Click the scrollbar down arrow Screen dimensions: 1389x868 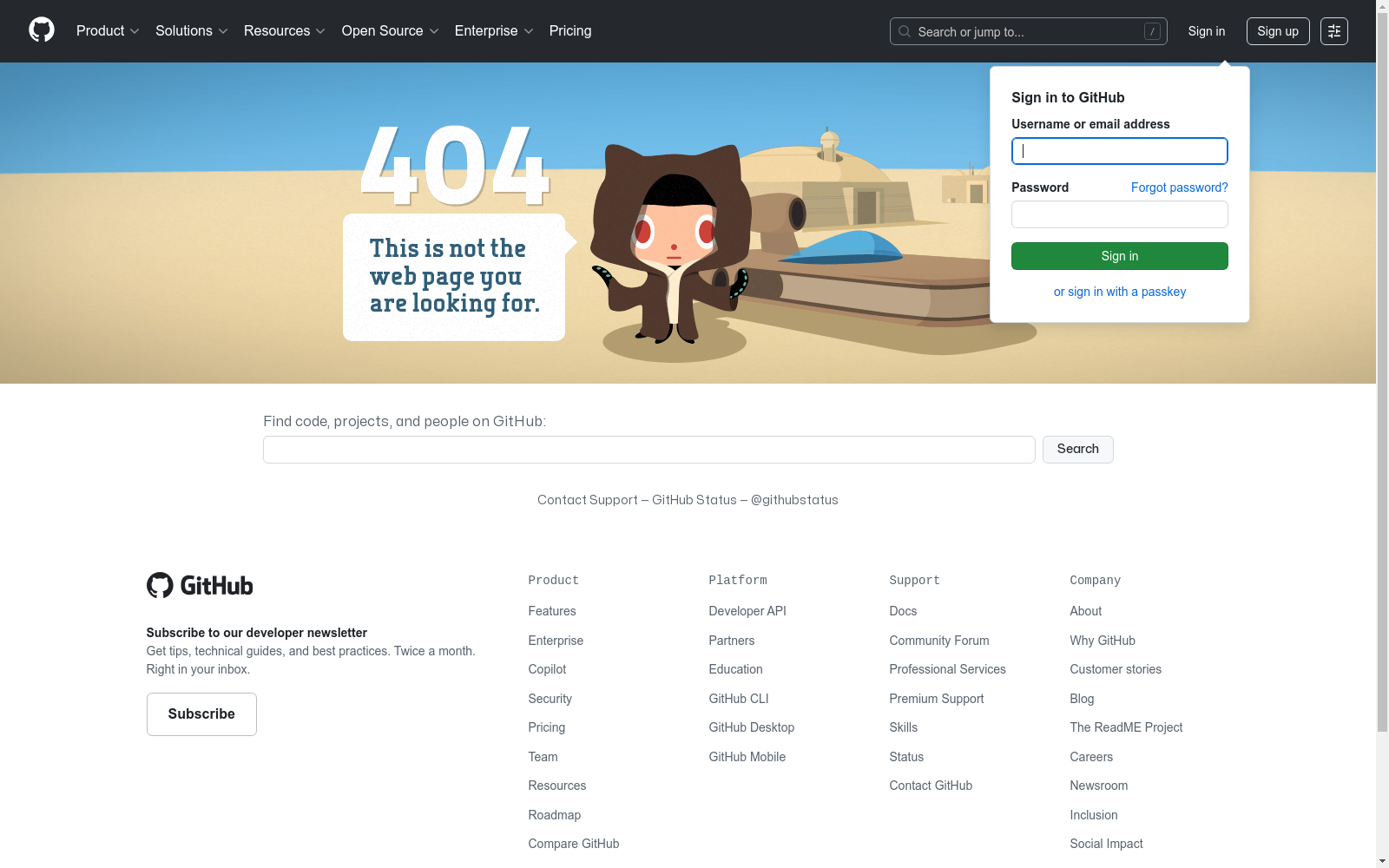(x=1382, y=861)
